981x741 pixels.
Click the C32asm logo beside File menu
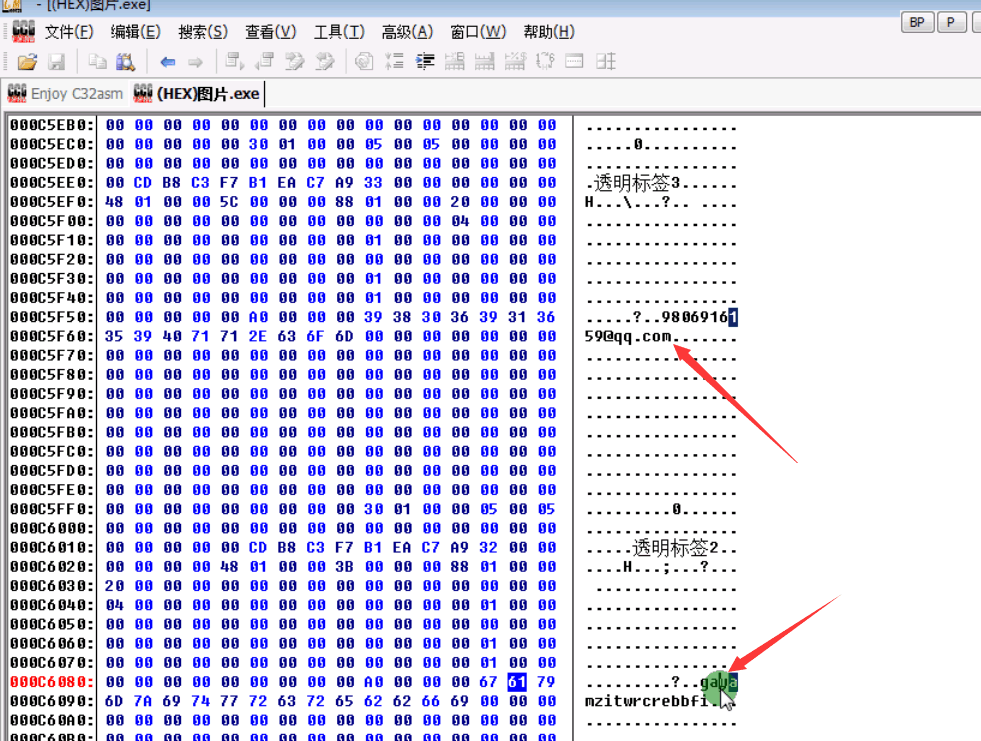coord(23,31)
